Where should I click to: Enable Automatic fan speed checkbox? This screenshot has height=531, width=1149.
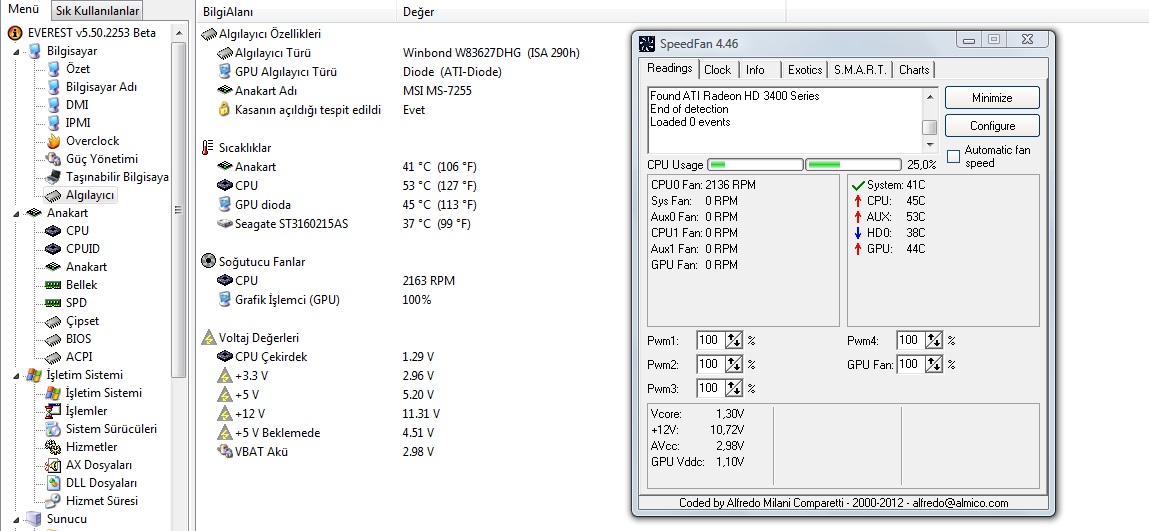tap(953, 156)
